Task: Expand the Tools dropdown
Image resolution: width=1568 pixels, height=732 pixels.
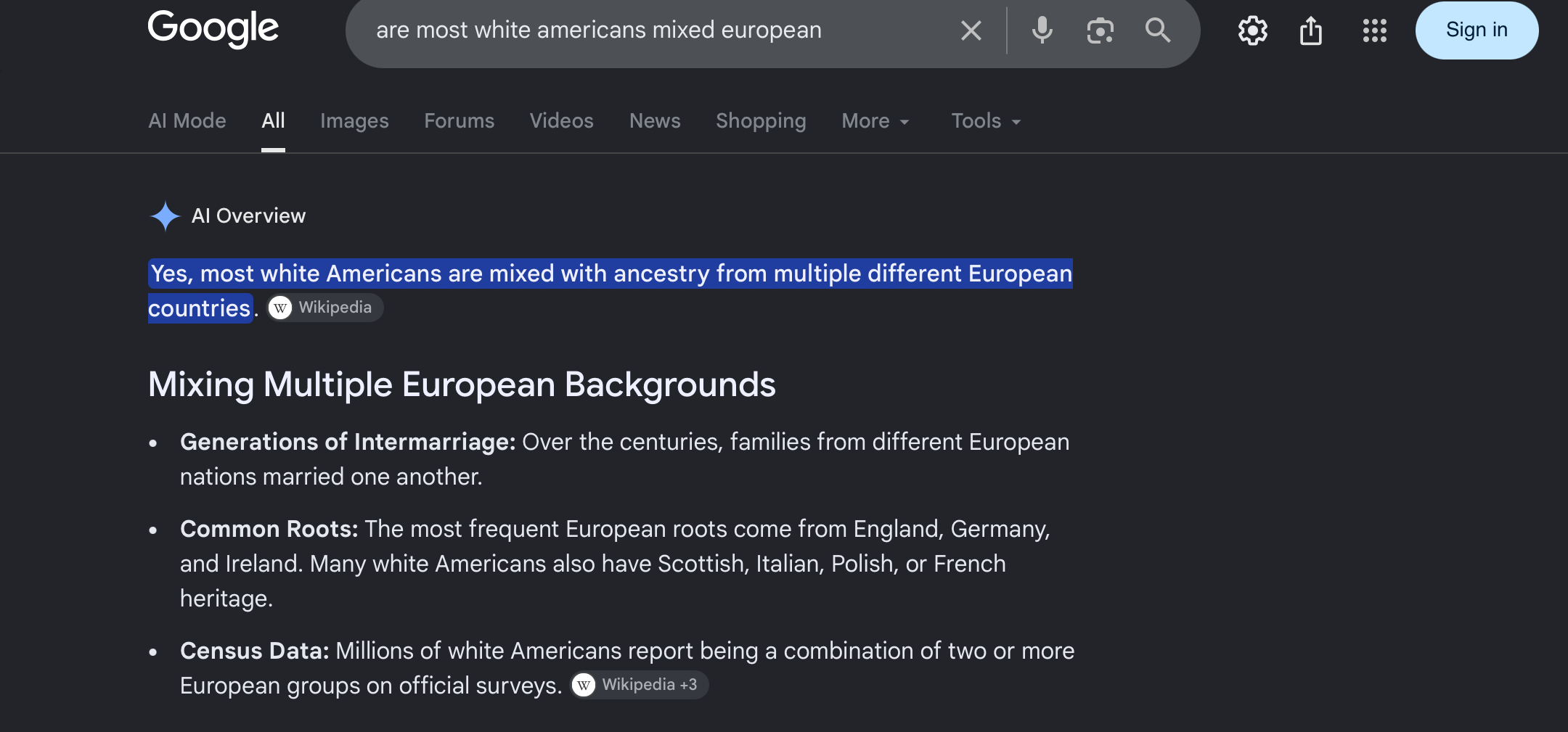Action: pos(986,120)
